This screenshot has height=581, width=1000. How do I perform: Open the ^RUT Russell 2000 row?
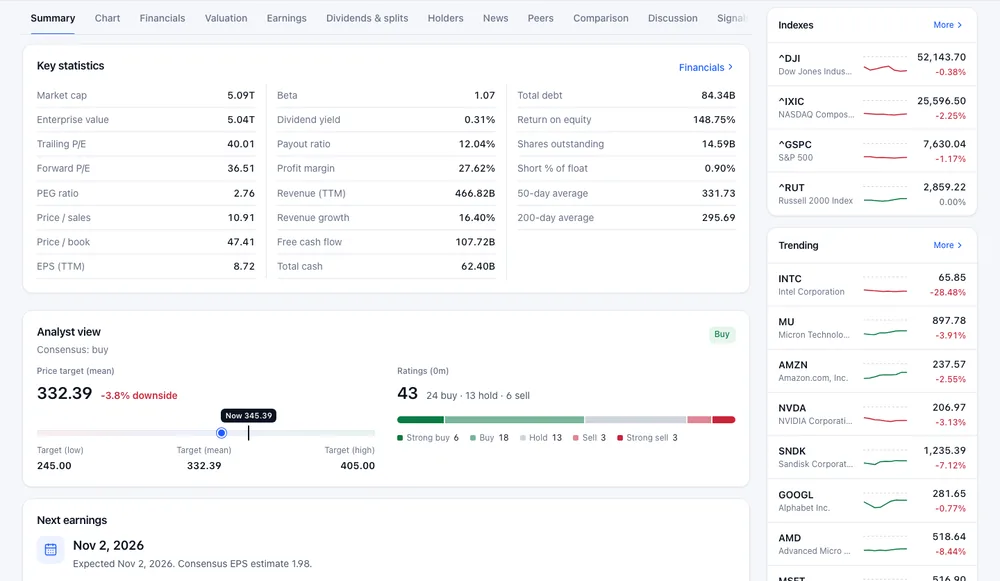click(872, 194)
